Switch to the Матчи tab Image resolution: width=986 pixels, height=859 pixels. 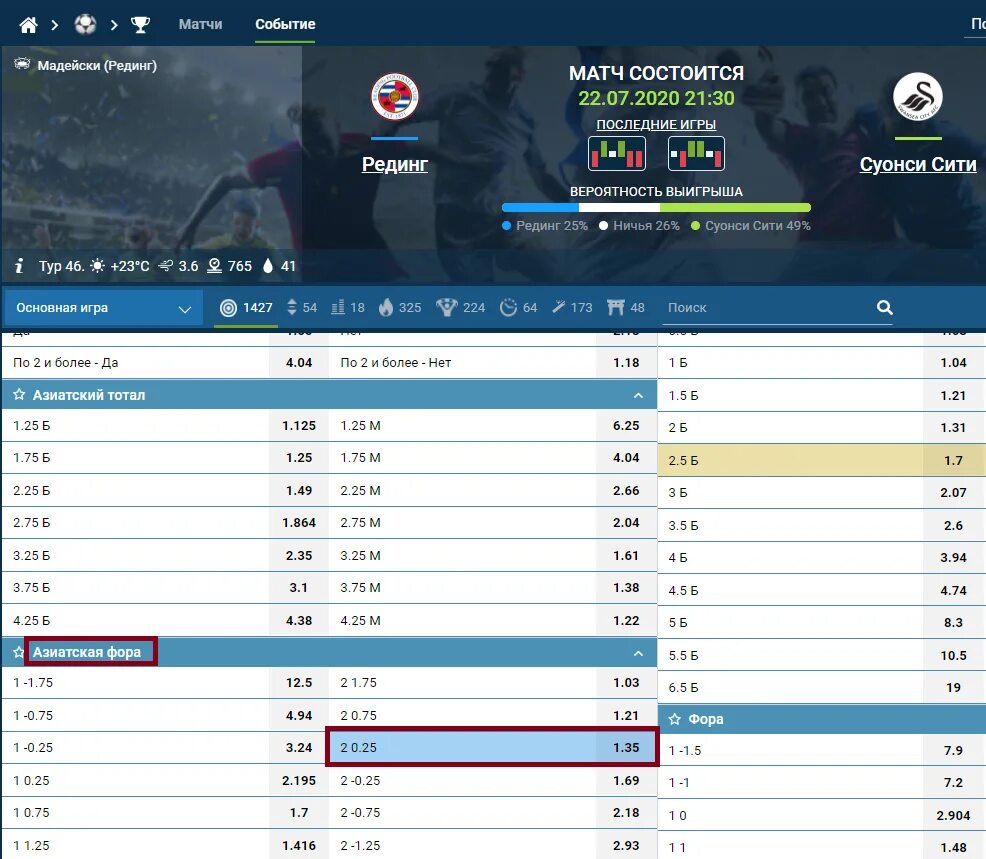[x=200, y=24]
